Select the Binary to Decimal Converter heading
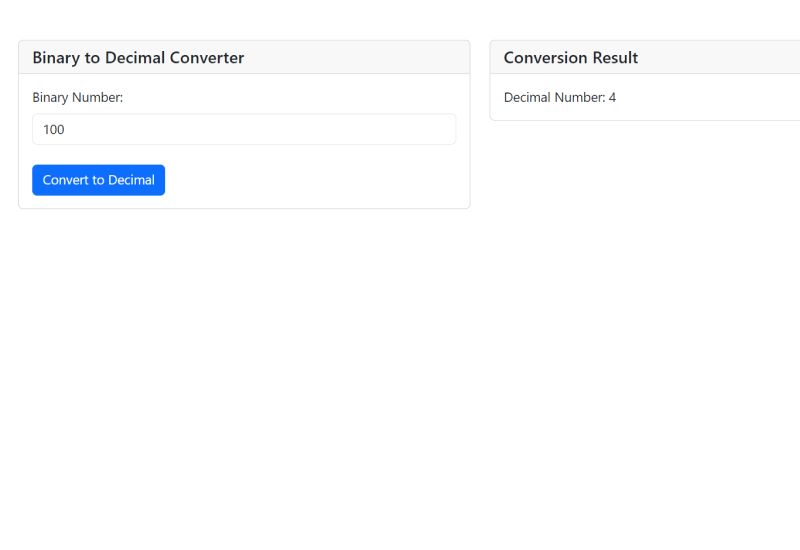Screen dimensions: 800x550 coord(138,58)
